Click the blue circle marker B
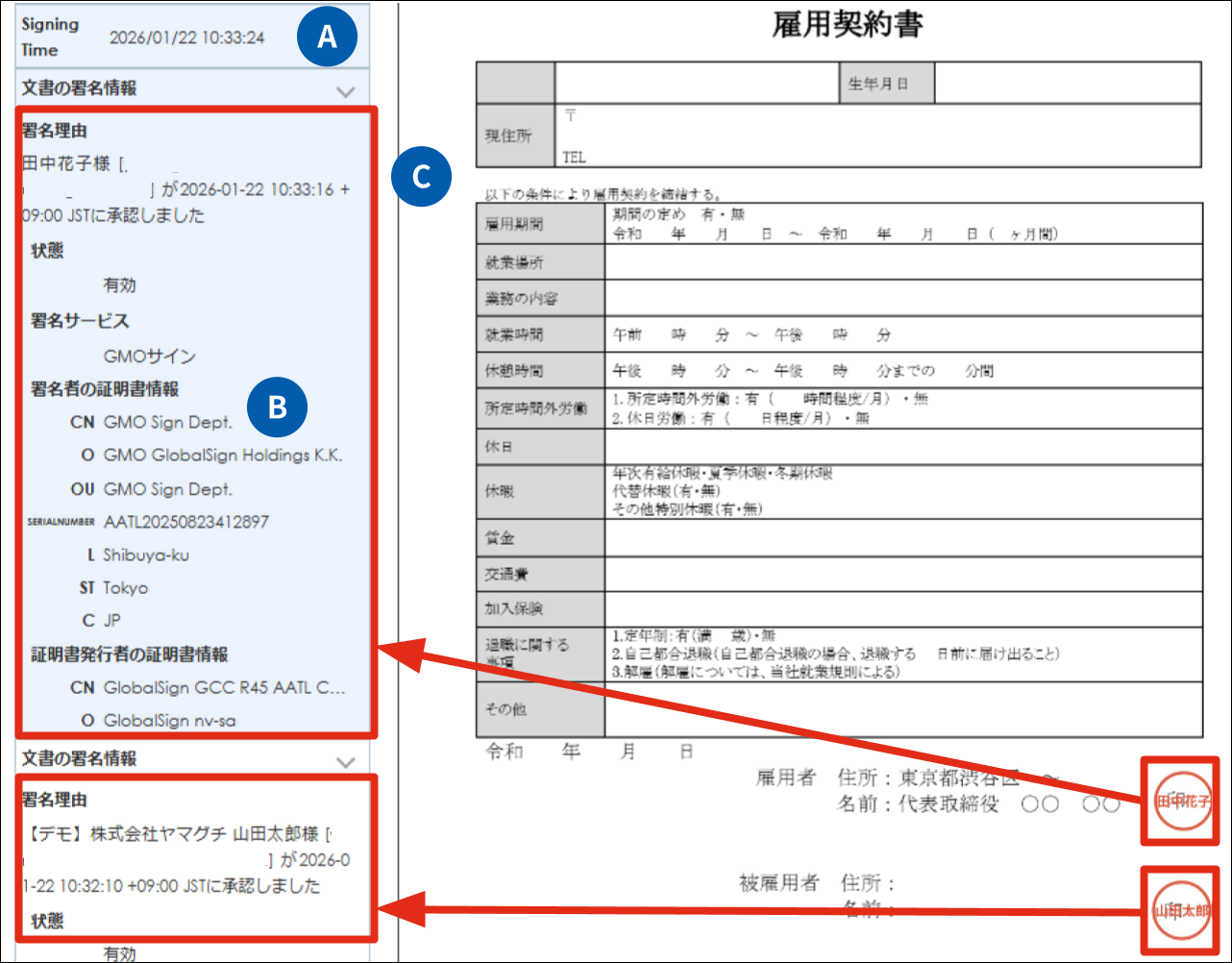 (277, 407)
